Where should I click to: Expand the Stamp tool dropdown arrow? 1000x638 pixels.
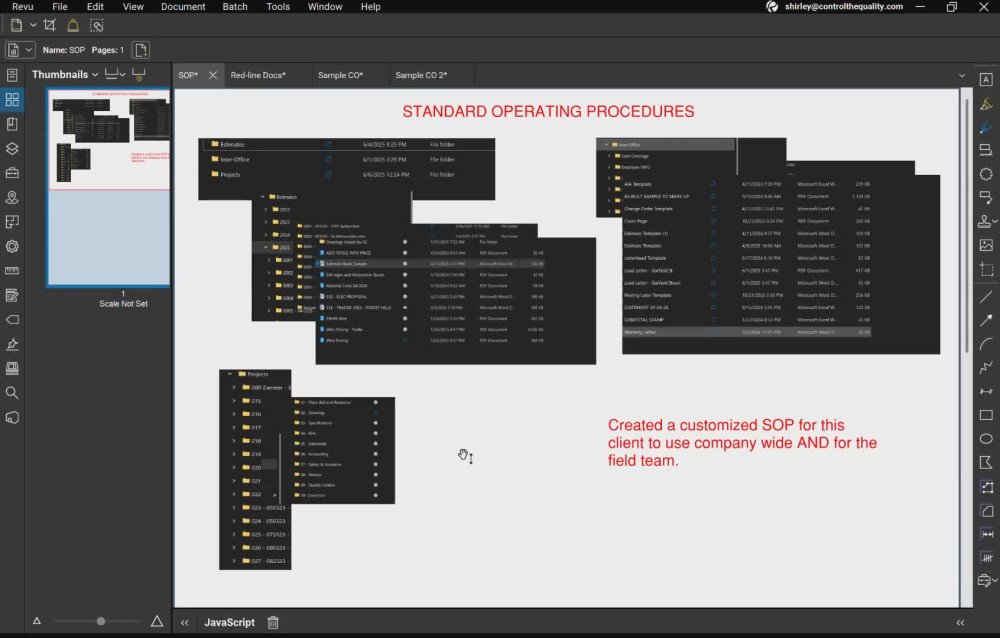tap(995, 221)
